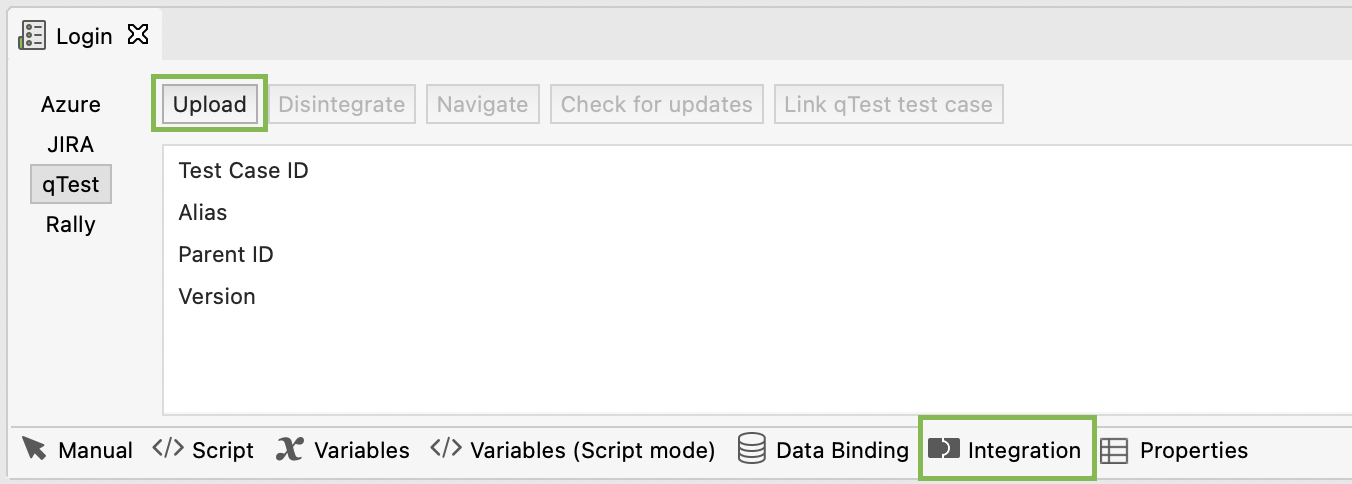Click the Script tab code icon

[167, 449]
